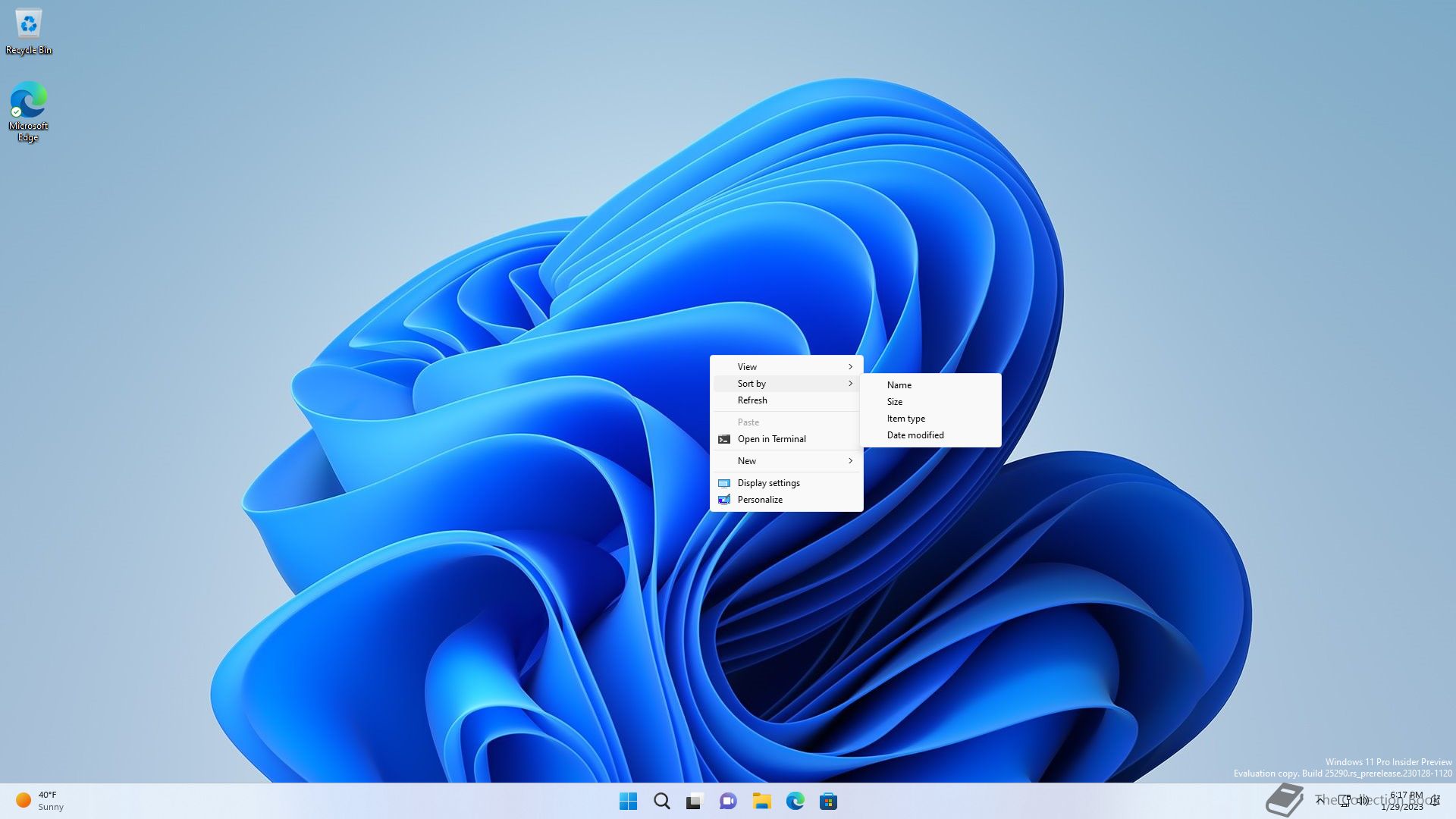
Task: Expand the View submenu
Action: [786, 366]
